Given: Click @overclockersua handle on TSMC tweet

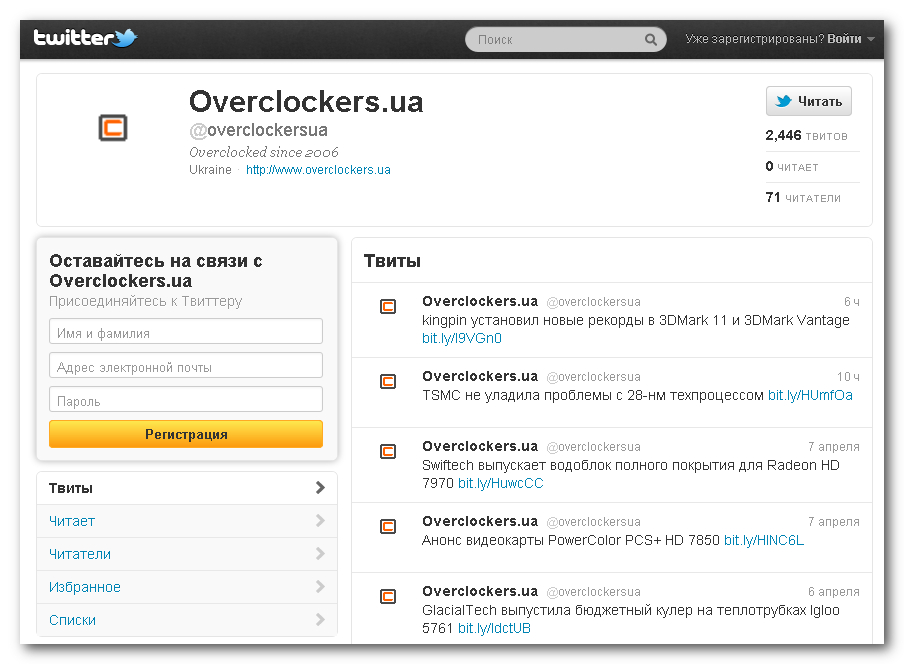Looking at the screenshot, I should [x=593, y=377].
